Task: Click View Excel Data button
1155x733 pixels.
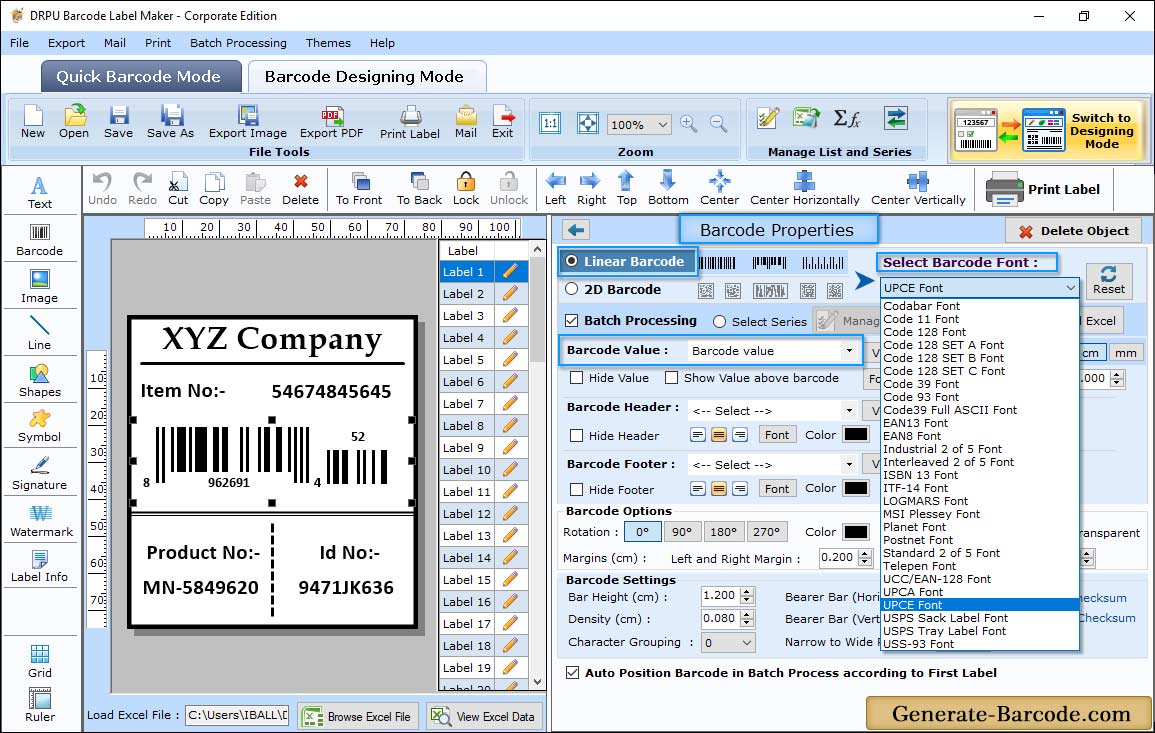Action: [485, 716]
